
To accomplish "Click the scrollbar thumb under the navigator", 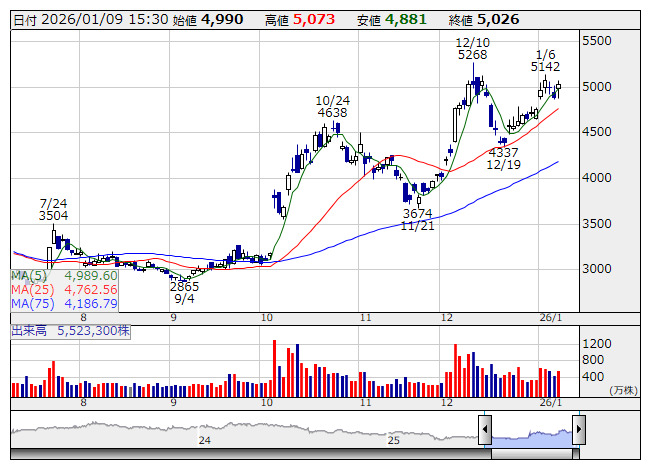I will (x=531, y=453).
